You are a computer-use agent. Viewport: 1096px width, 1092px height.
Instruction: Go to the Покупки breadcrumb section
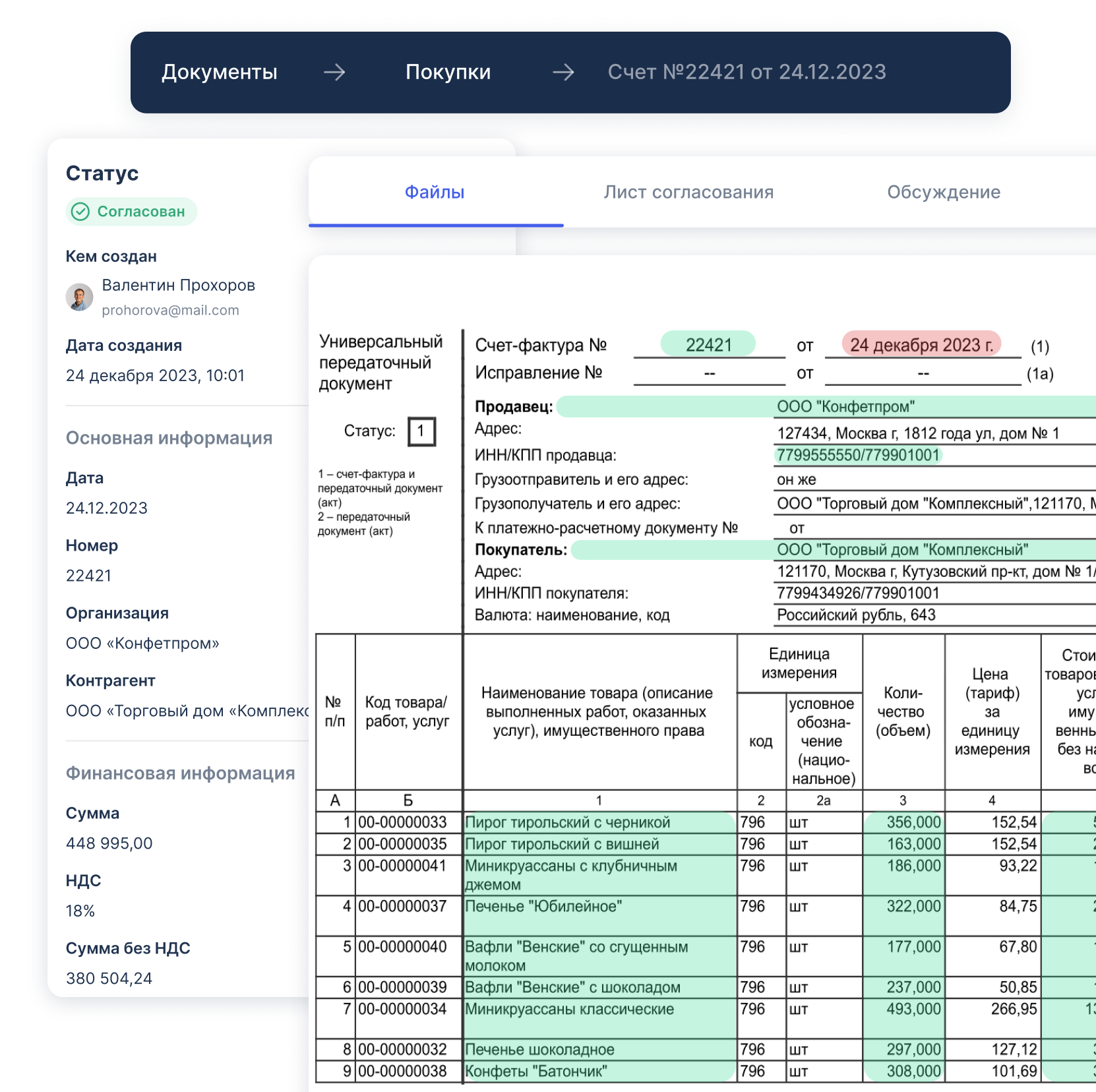click(448, 72)
